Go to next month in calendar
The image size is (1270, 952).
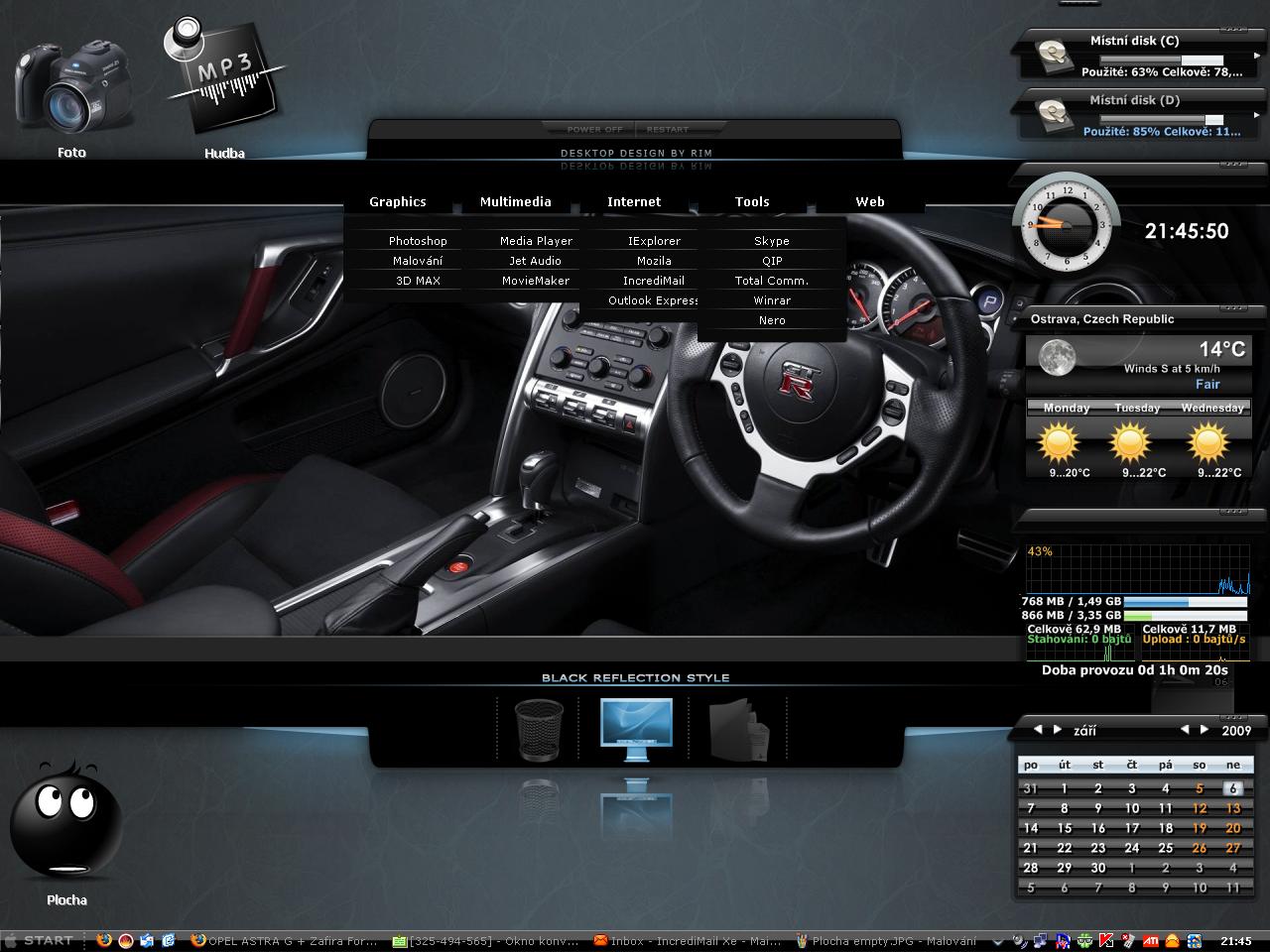tap(1058, 730)
